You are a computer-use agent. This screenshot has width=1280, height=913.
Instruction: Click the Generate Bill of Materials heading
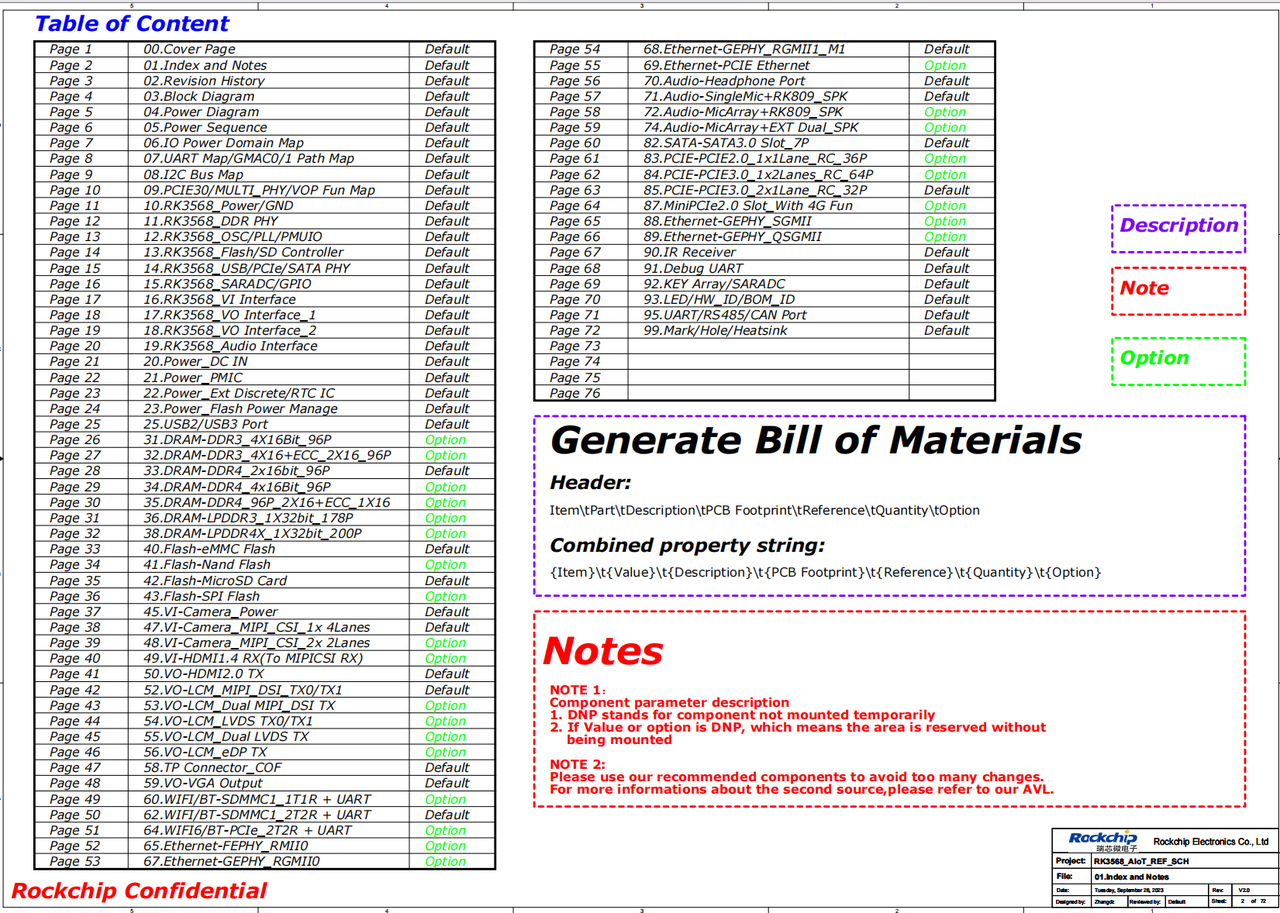[815, 440]
